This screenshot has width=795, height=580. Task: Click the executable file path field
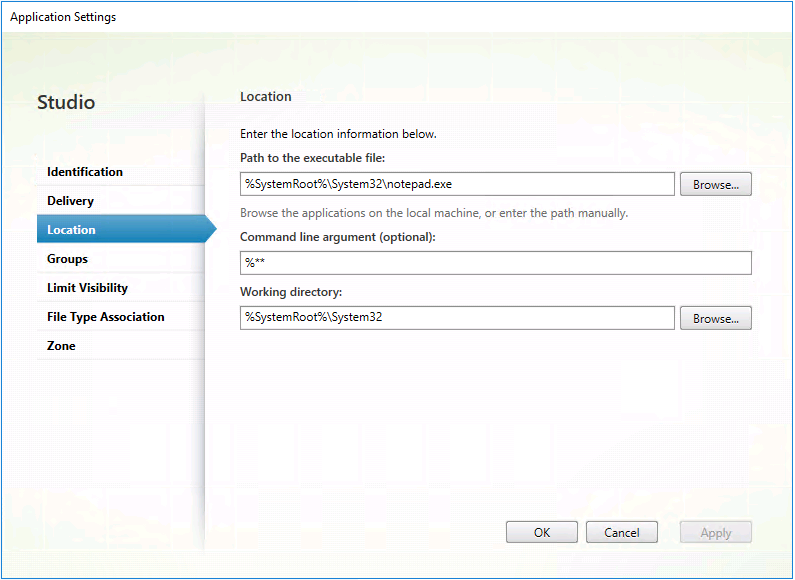(457, 184)
